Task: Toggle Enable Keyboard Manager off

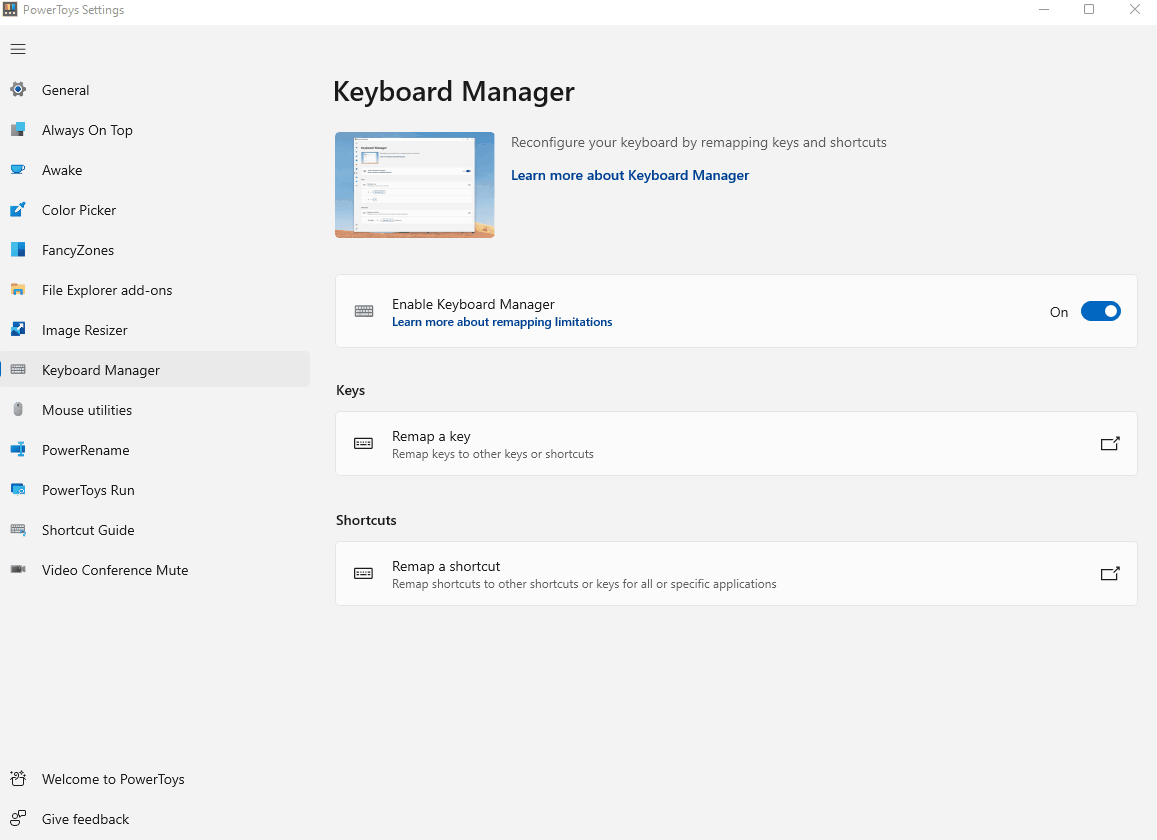Action: pyautogui.click(x=1100, y=311)
